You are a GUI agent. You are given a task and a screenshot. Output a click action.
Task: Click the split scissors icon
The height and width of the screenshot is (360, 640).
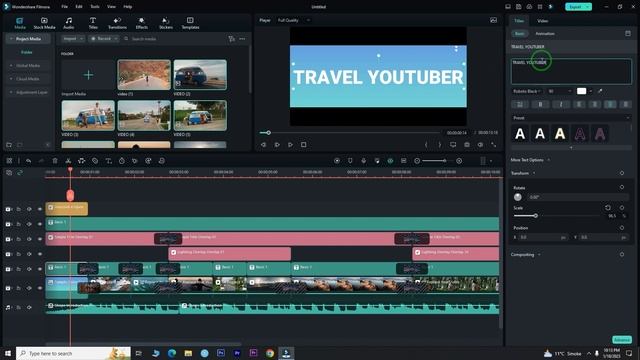click(68, 161)
